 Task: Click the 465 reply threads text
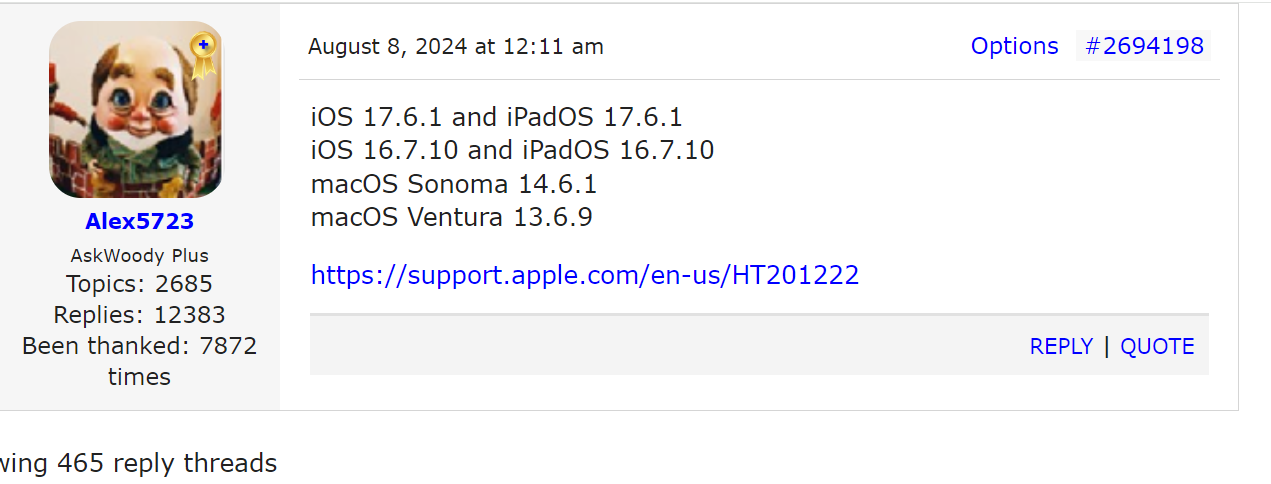pos(166,463)
